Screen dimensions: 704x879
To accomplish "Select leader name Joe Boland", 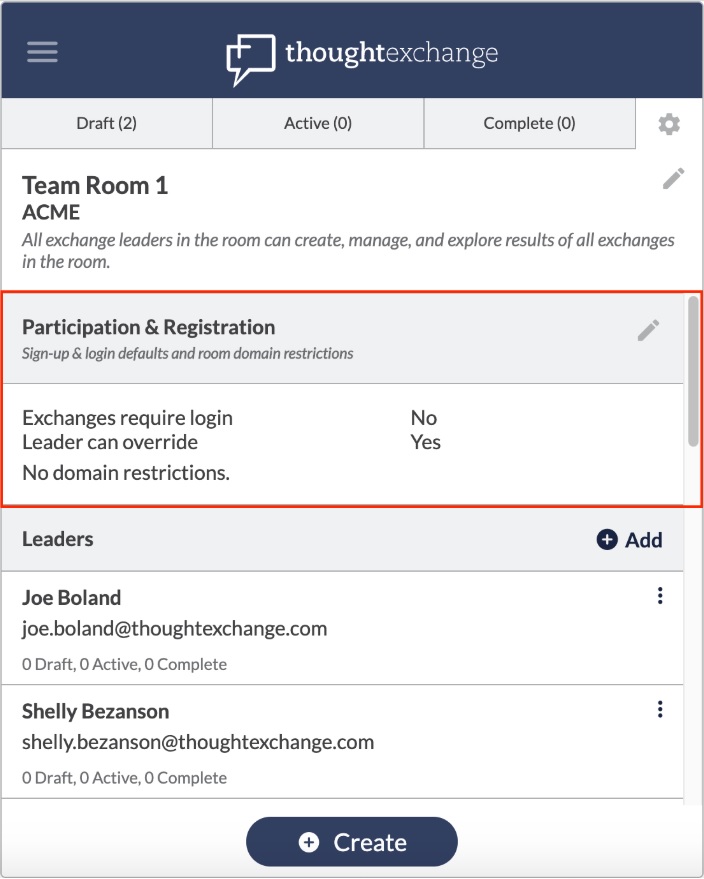I will pos(71,598).
